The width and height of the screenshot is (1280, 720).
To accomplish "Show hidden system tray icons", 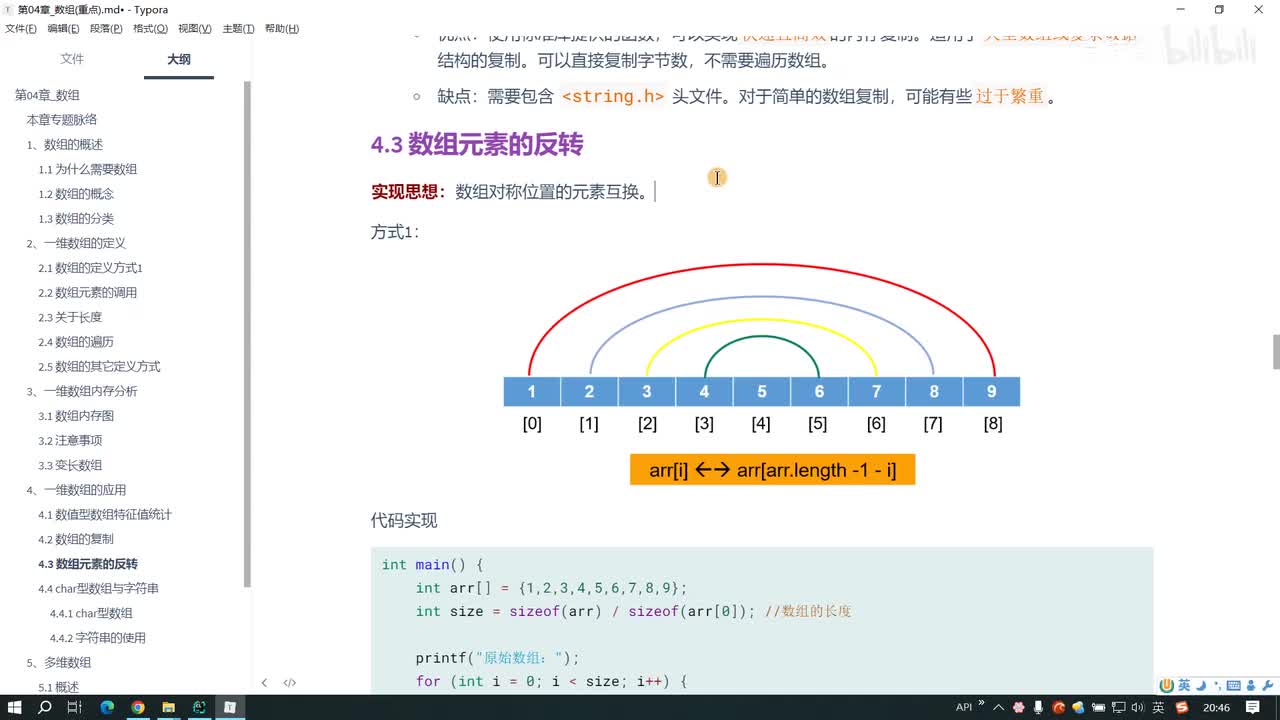I will [x=998, y=707].
